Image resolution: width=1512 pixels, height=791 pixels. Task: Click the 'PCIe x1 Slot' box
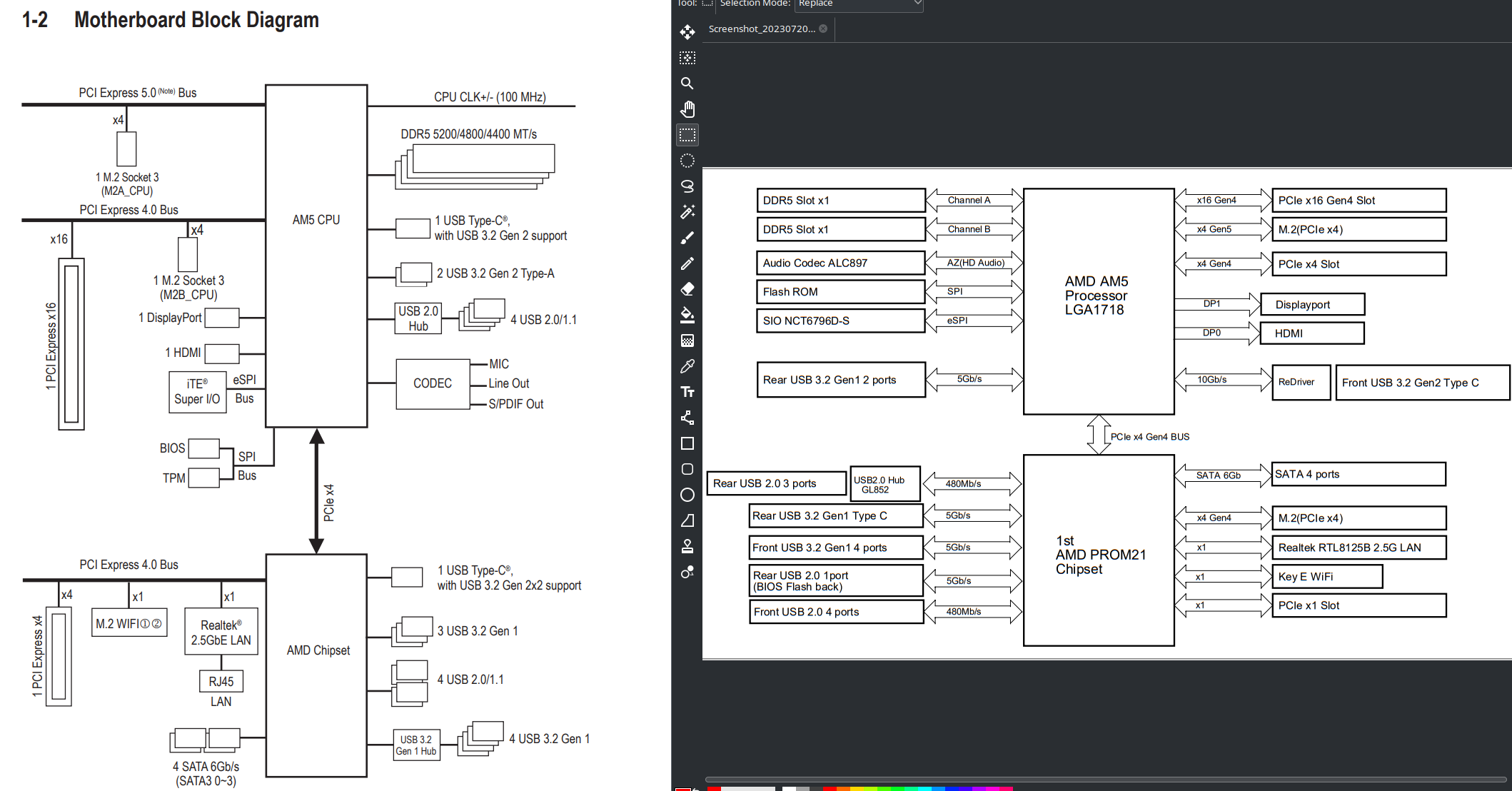[x=1359, y=605]
